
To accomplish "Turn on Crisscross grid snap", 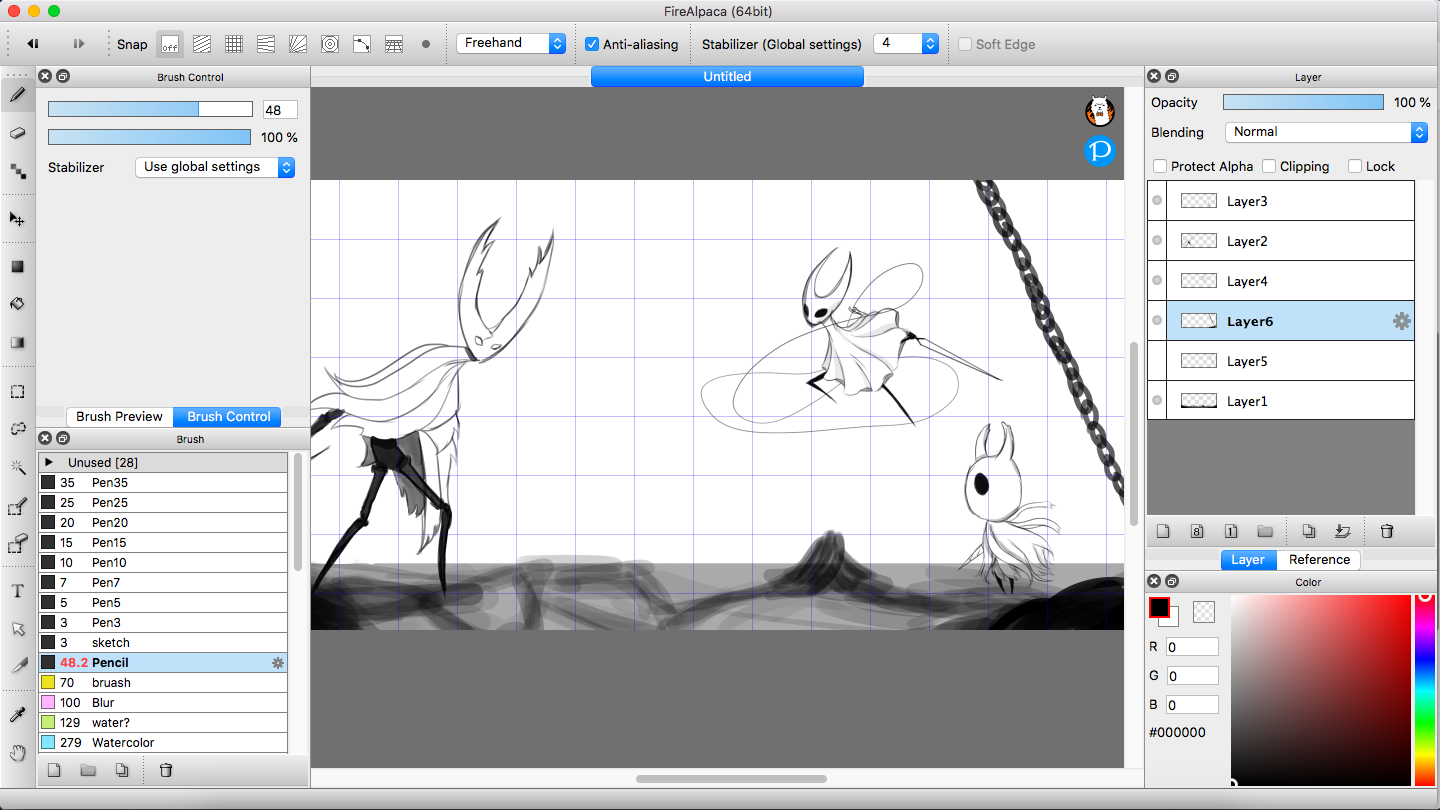I will tap(234, 44).
